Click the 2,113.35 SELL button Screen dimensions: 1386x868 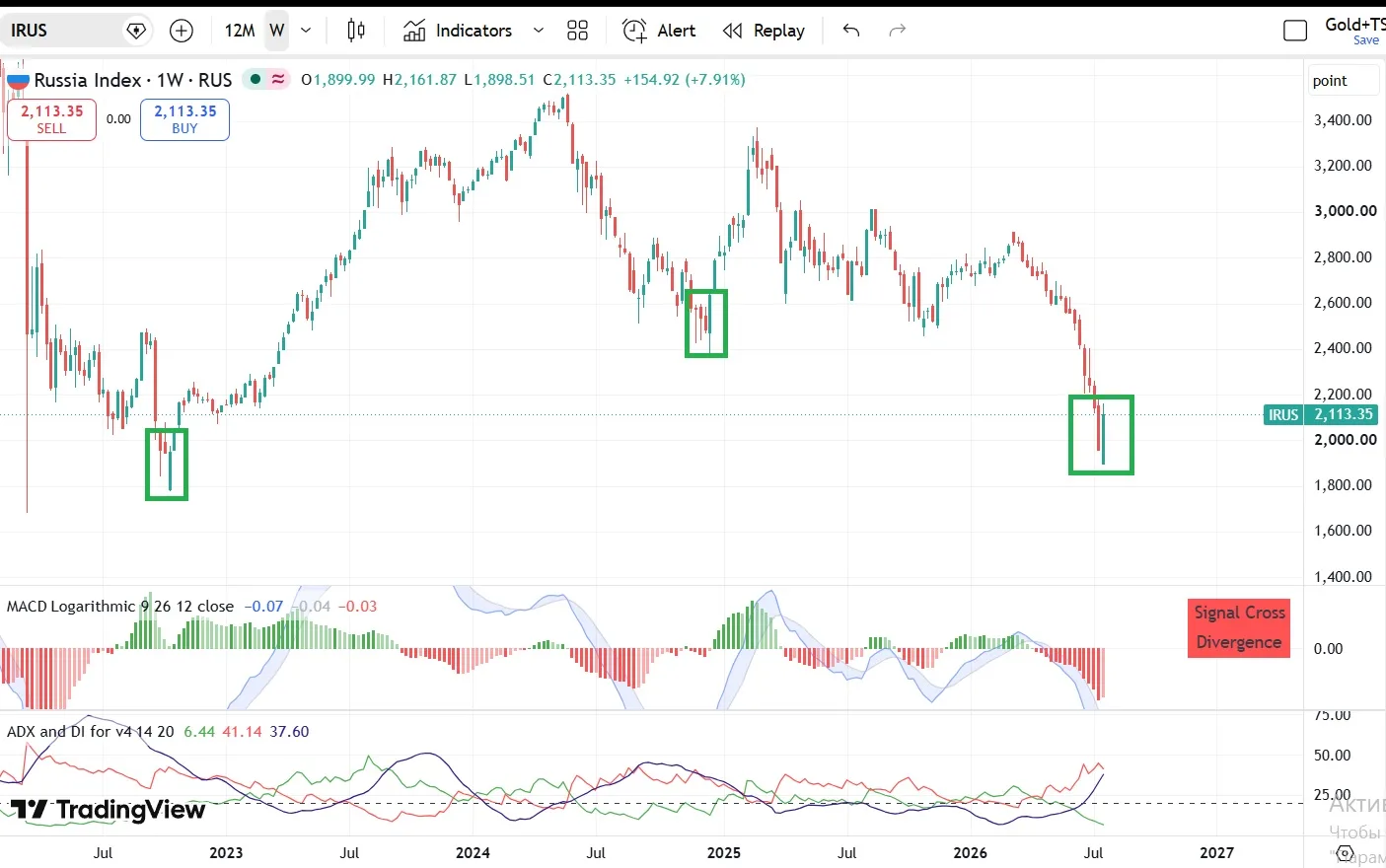click(x=52, y=119)
